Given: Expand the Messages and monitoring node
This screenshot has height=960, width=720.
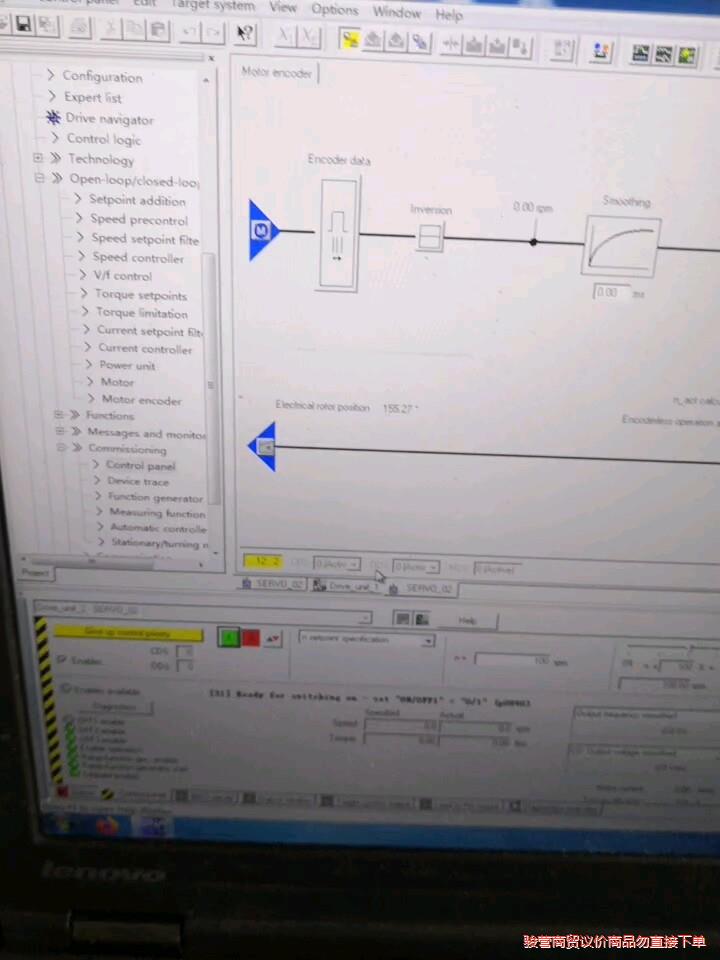Looking at the screenshot, I should [x=60, y=431].
